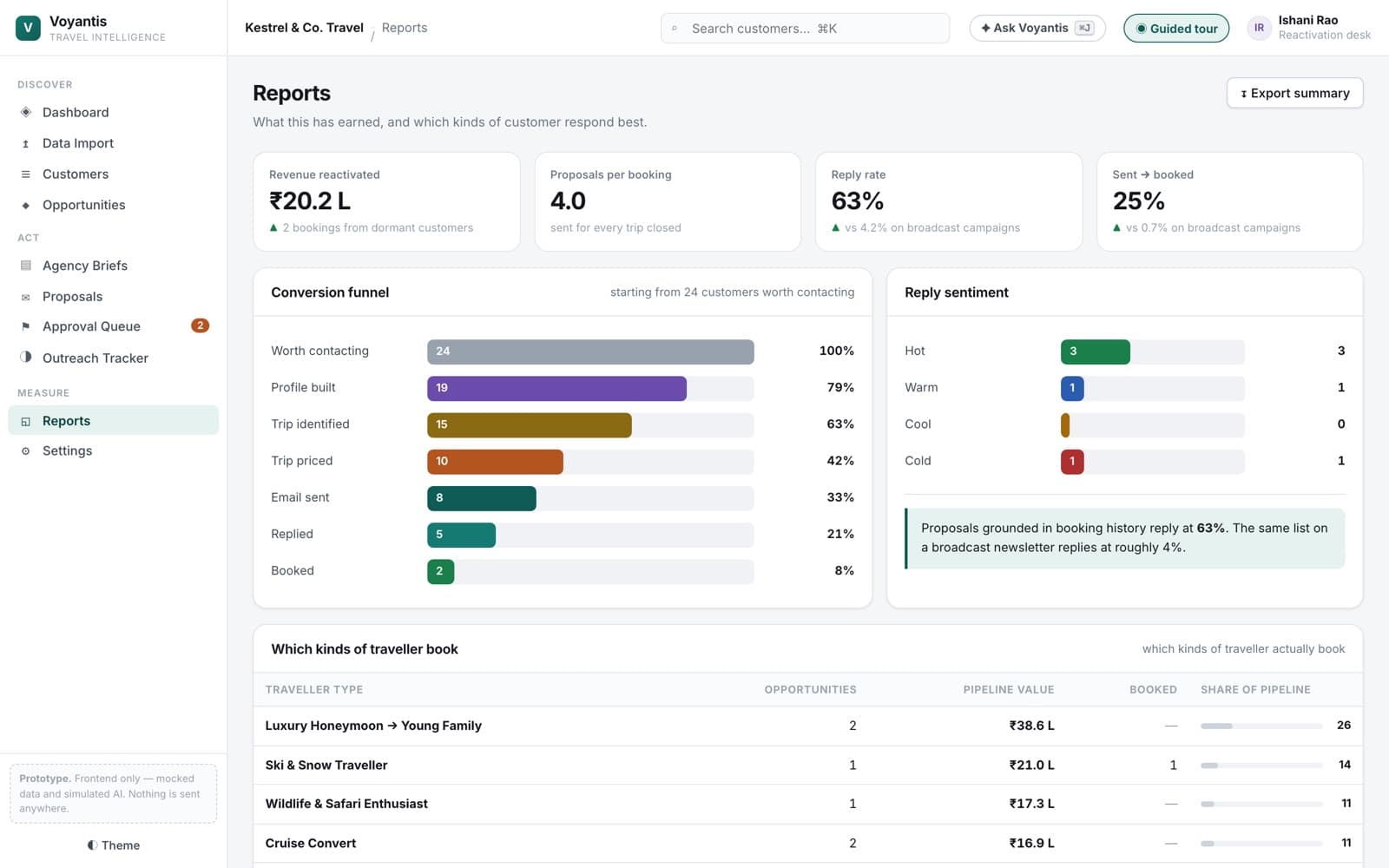The width and height of the screenshot is (1389, 868).
Task: Click the Revenue reactivated ₹20.2 L value
Action: point(310,201)
